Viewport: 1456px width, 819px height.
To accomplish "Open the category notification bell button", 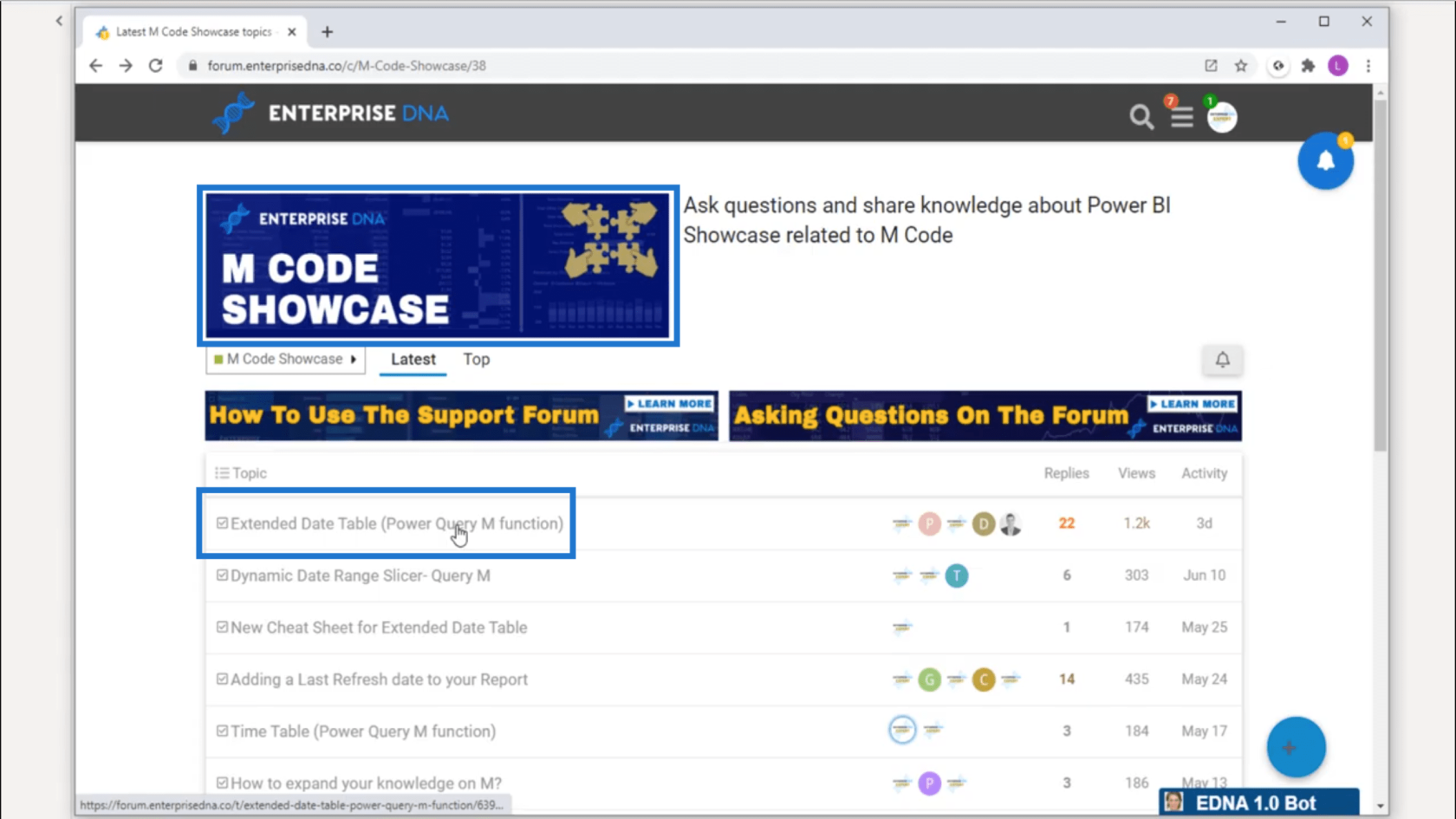I will pos(1222,360).
